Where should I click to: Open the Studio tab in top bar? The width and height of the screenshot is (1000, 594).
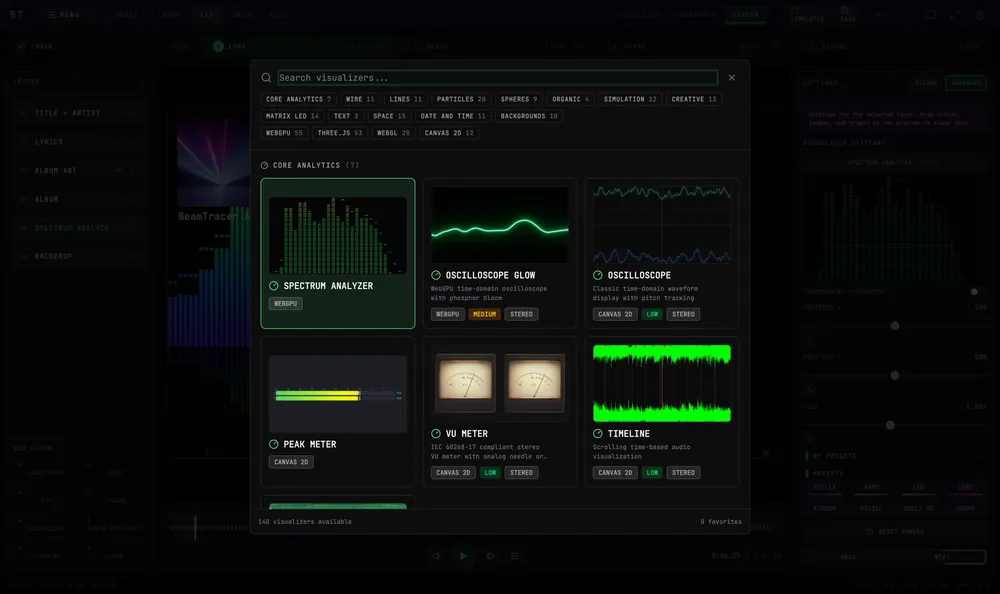746,15
